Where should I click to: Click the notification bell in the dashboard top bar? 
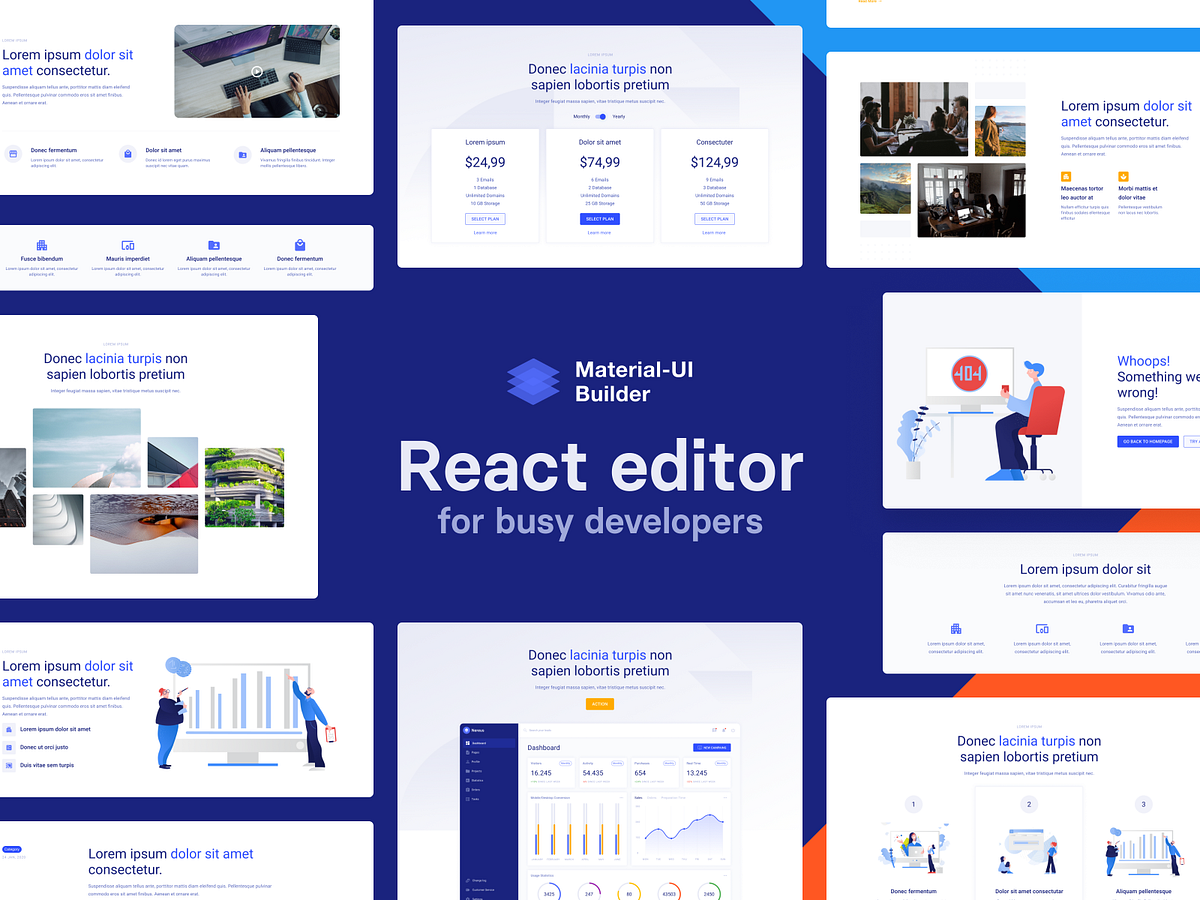click(x=723, y=731)
